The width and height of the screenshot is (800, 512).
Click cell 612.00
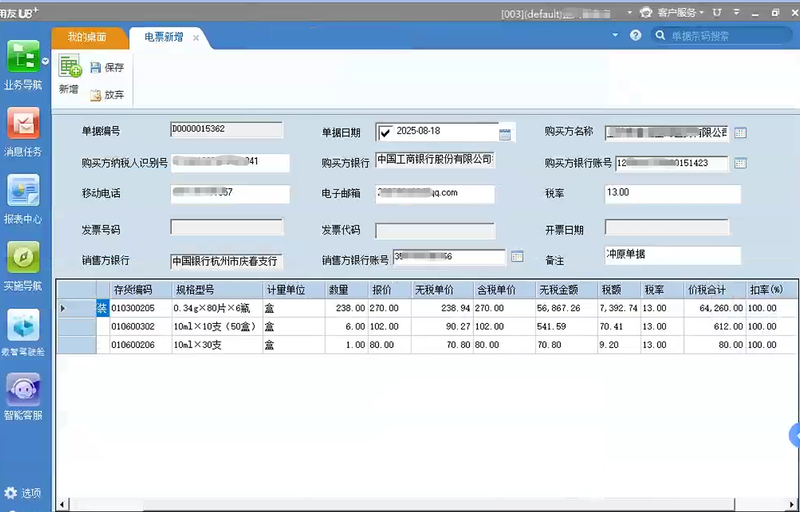tap(714, 326)
